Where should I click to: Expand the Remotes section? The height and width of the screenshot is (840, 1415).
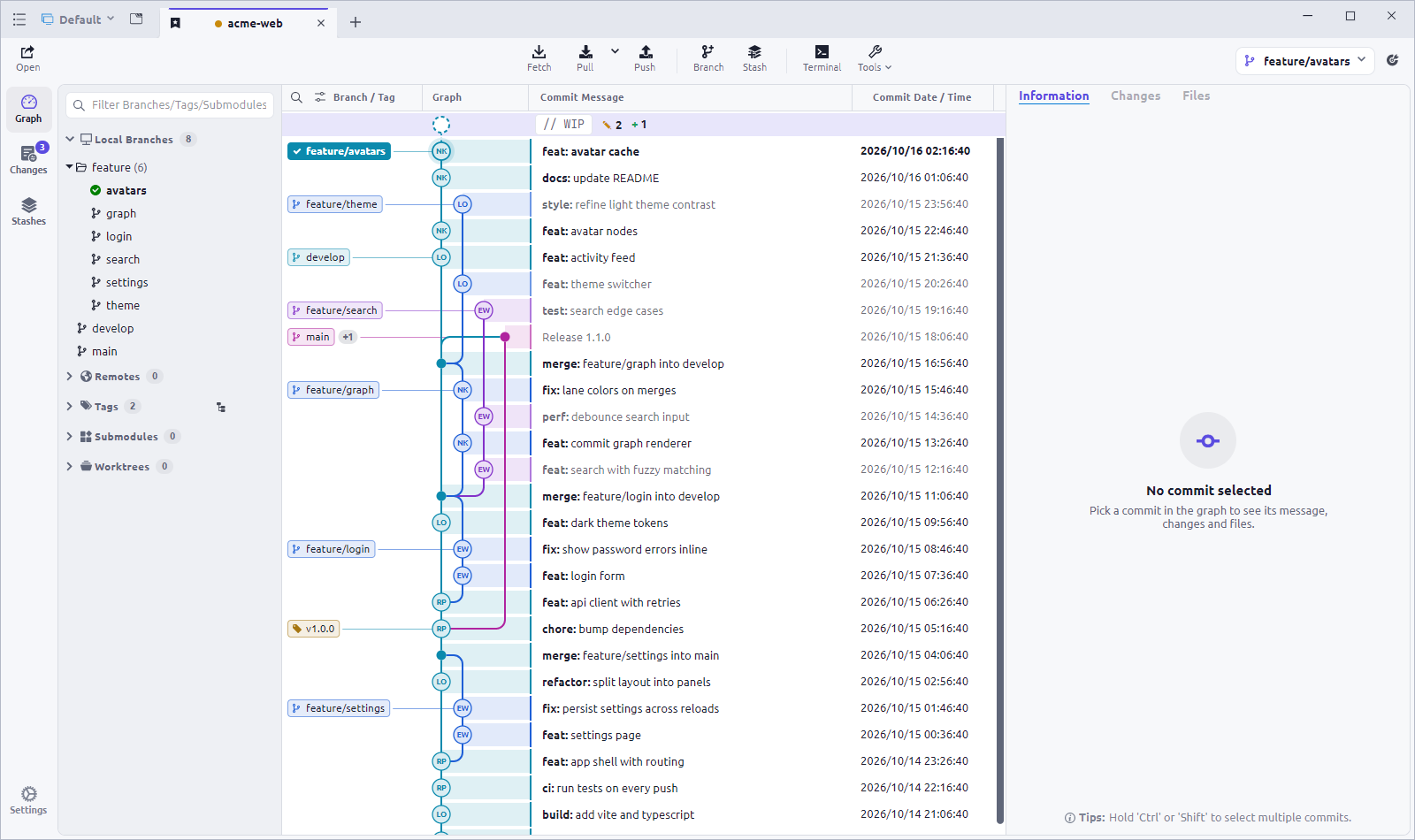(x=70, y=377)
